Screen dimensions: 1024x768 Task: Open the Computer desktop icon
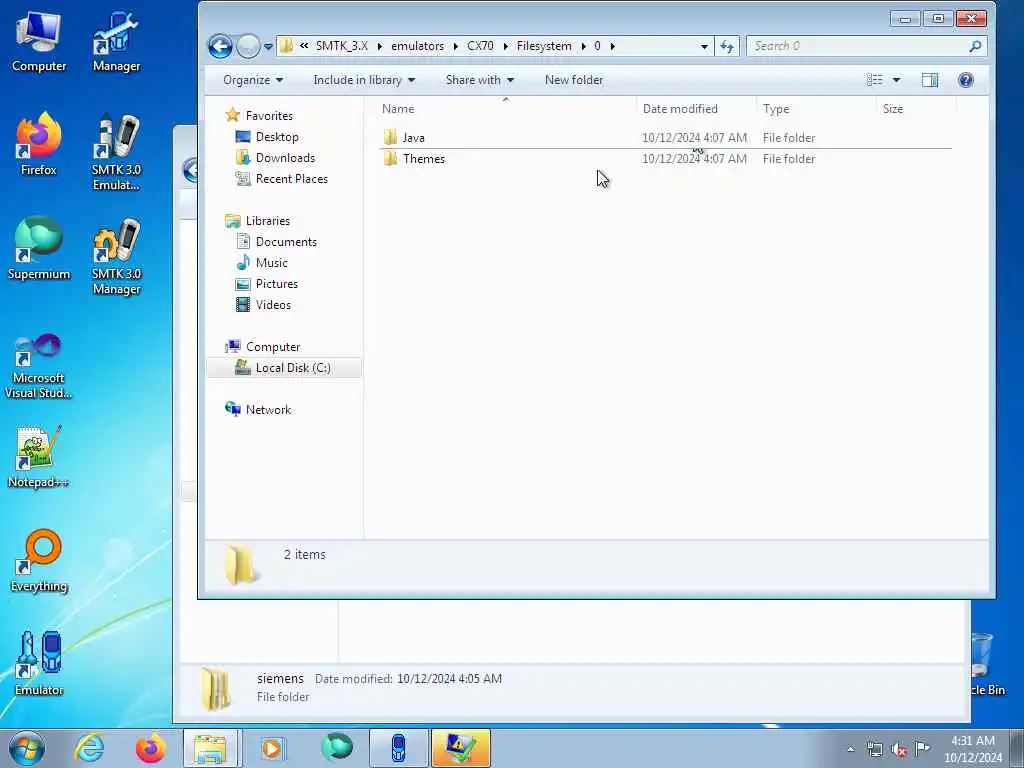[x=39, y=41]
